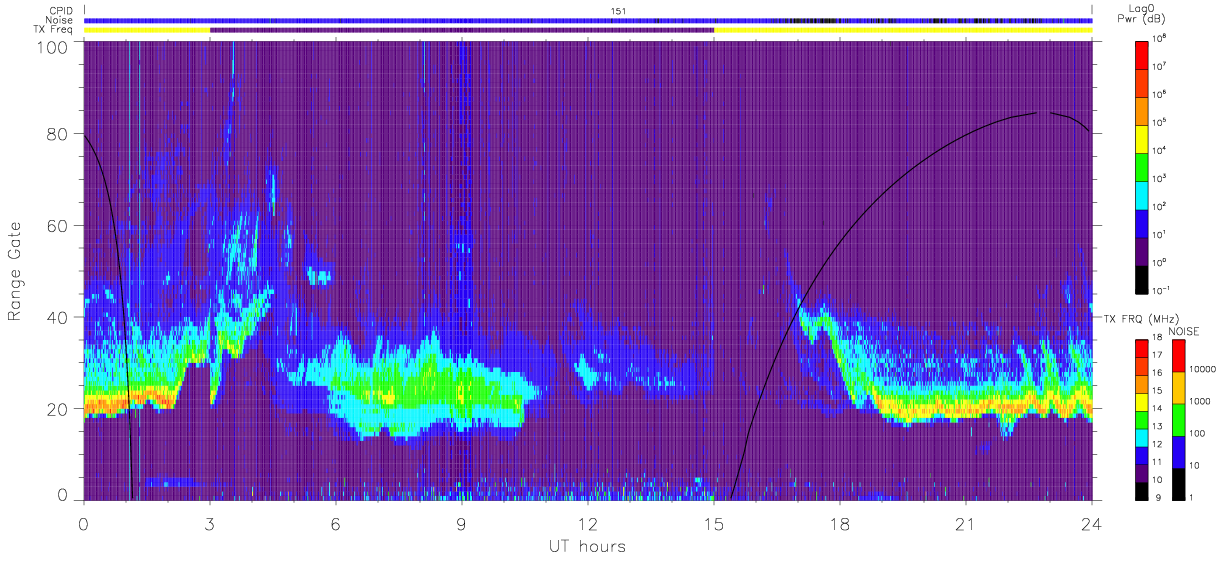The width and height of the screenshot is (1228, 567).
Task: Pick the cyan swatch in TX FRQ legend
Action: [x=1142, y=438]
